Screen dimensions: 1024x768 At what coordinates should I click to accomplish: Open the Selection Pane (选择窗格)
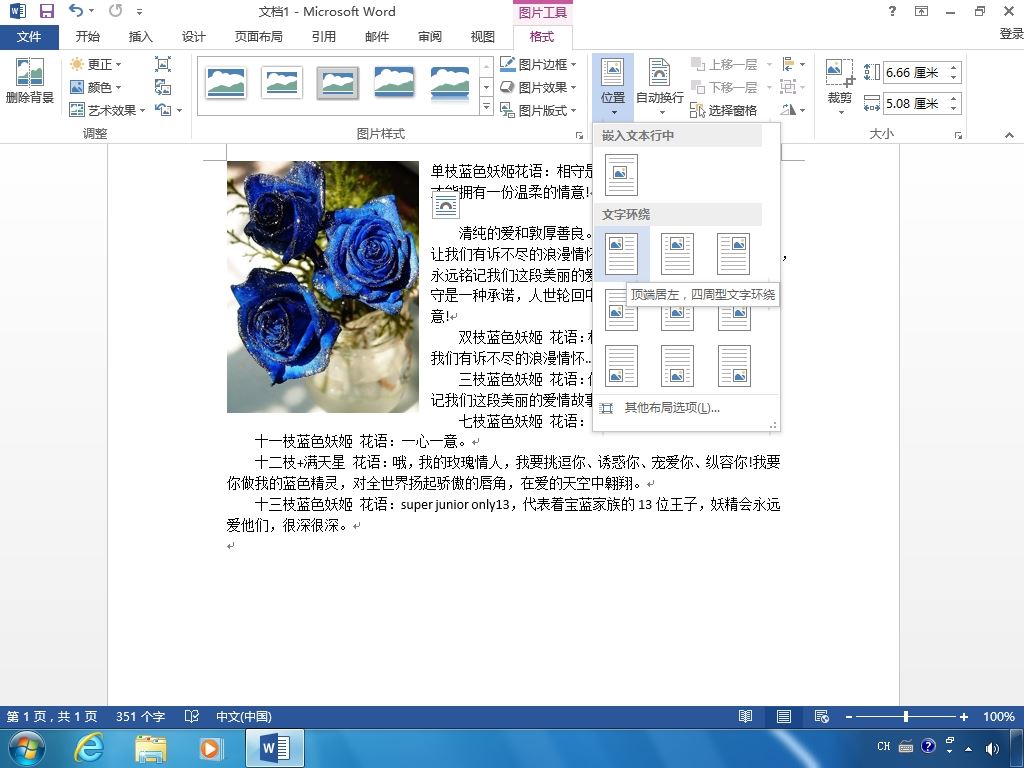724,110
